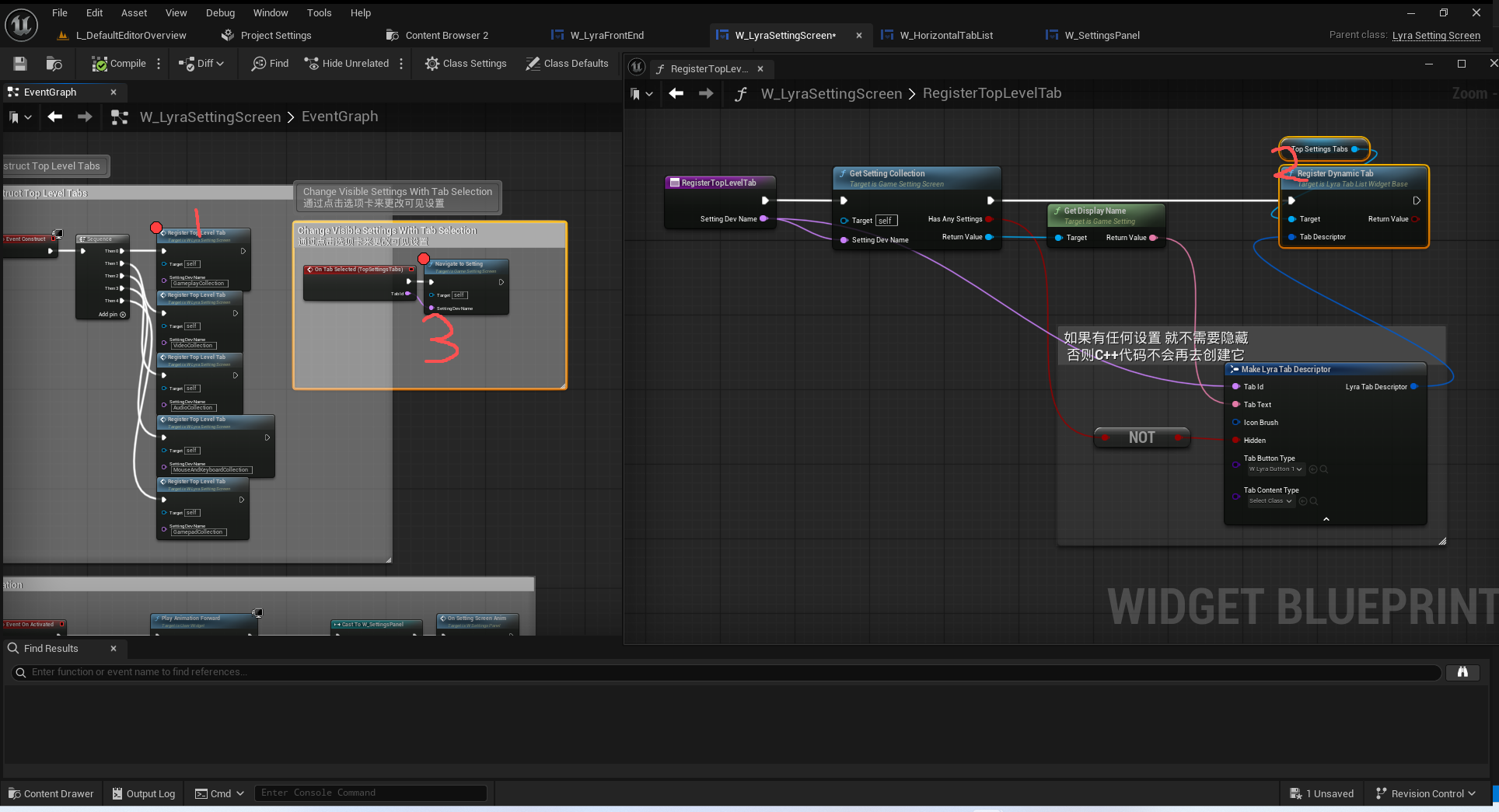The width and height of the screenshot is (1499, 812).
Task: Open the Find tool in toolbar
Action: 270,64
